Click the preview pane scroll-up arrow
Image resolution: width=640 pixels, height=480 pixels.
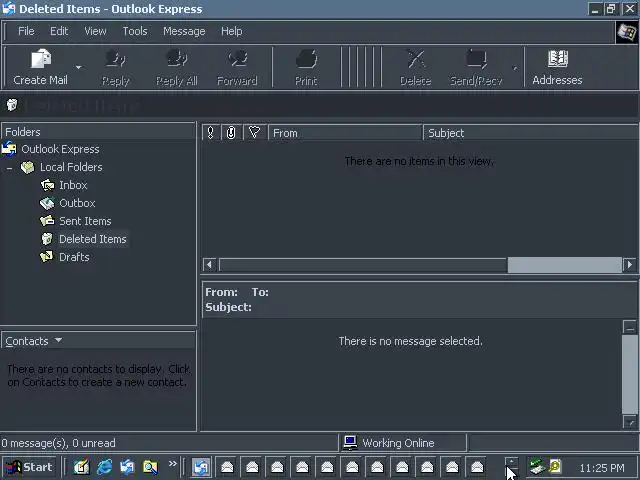pyautogui.click(x=630, y=327)
